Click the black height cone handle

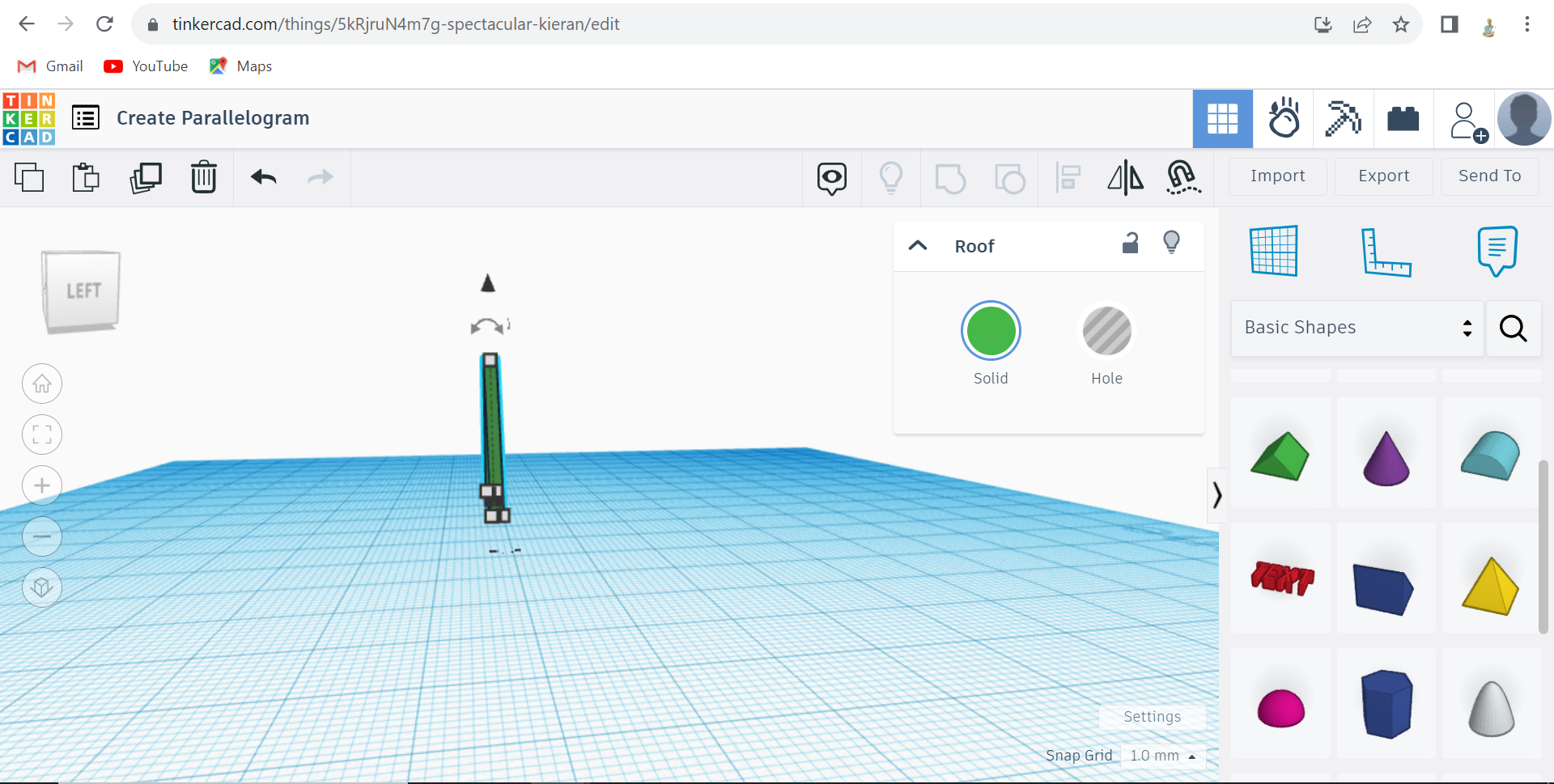[488, 283]
